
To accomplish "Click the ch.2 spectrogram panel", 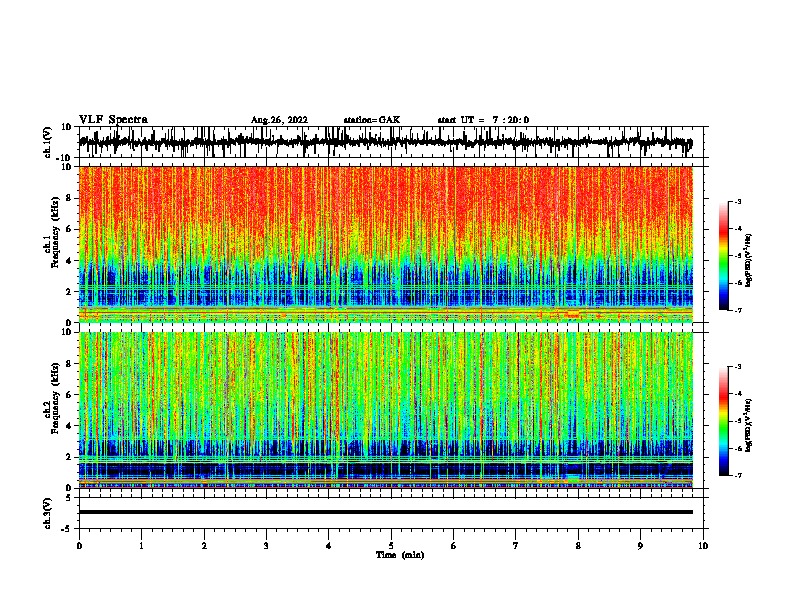I will [x=386, y=410].
